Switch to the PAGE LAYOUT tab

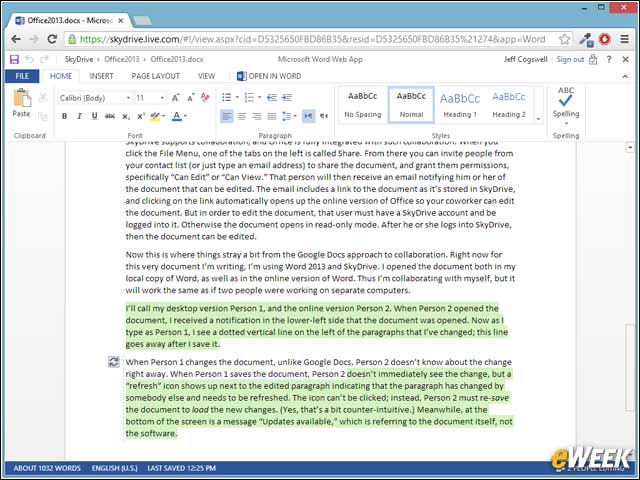pyautogui.click(x=156, y=76)
